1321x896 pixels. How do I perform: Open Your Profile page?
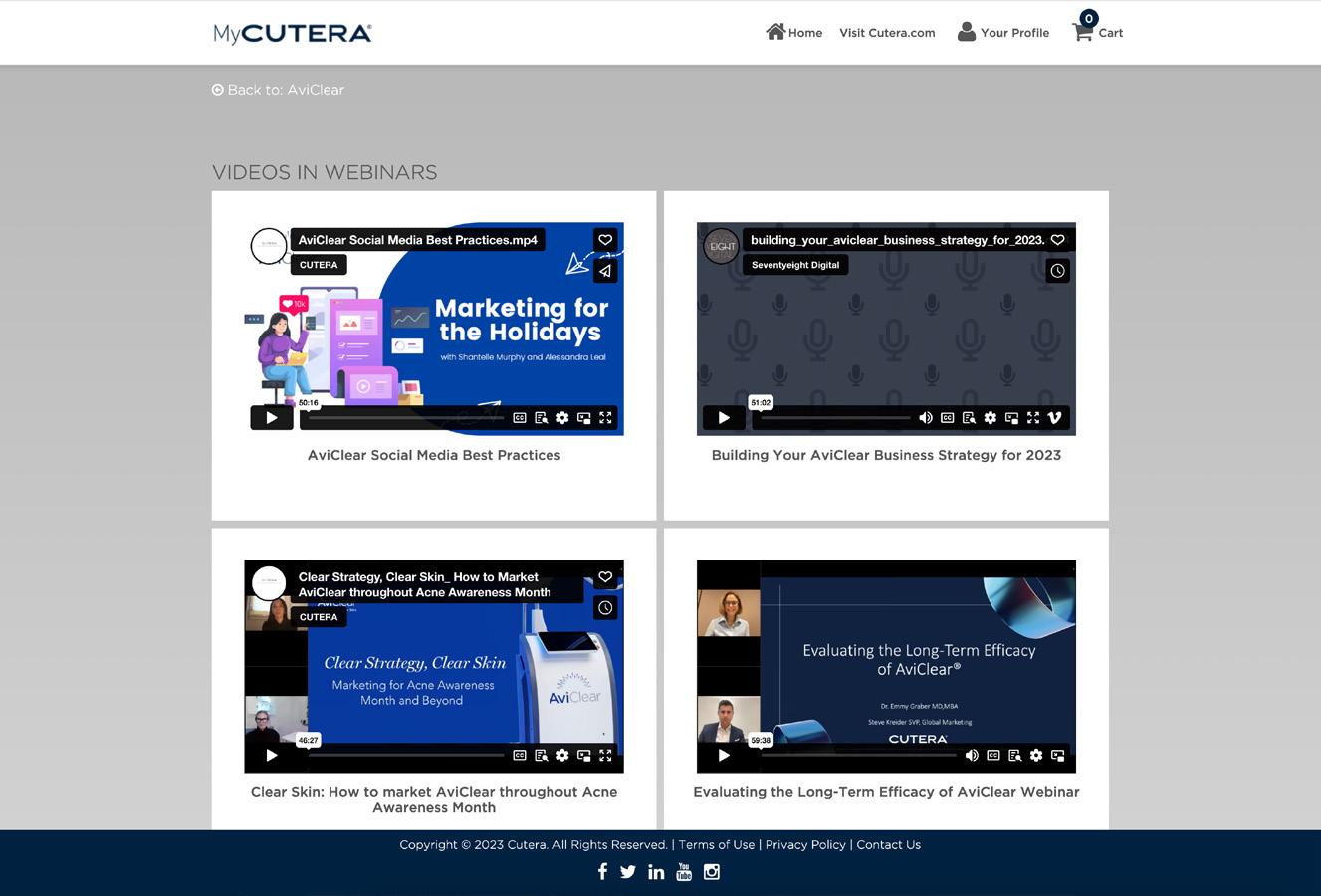[x=1003, y=32]
